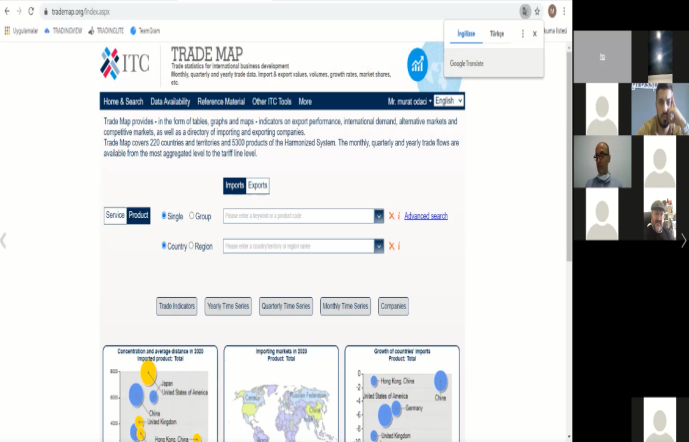This screenshot has height=442, width=689.
Task: Toggle to Service mode
Action: click(115, 215)
